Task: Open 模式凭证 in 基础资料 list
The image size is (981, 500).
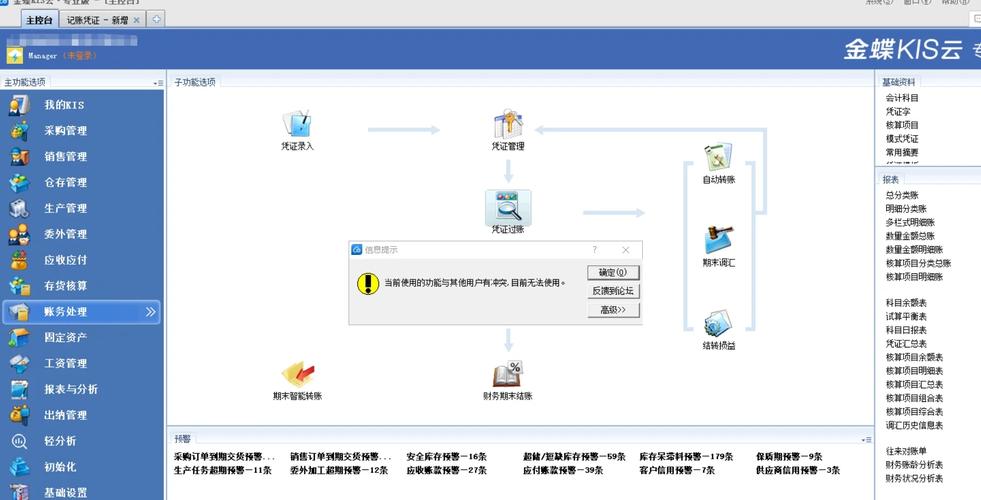Action: 902,139
